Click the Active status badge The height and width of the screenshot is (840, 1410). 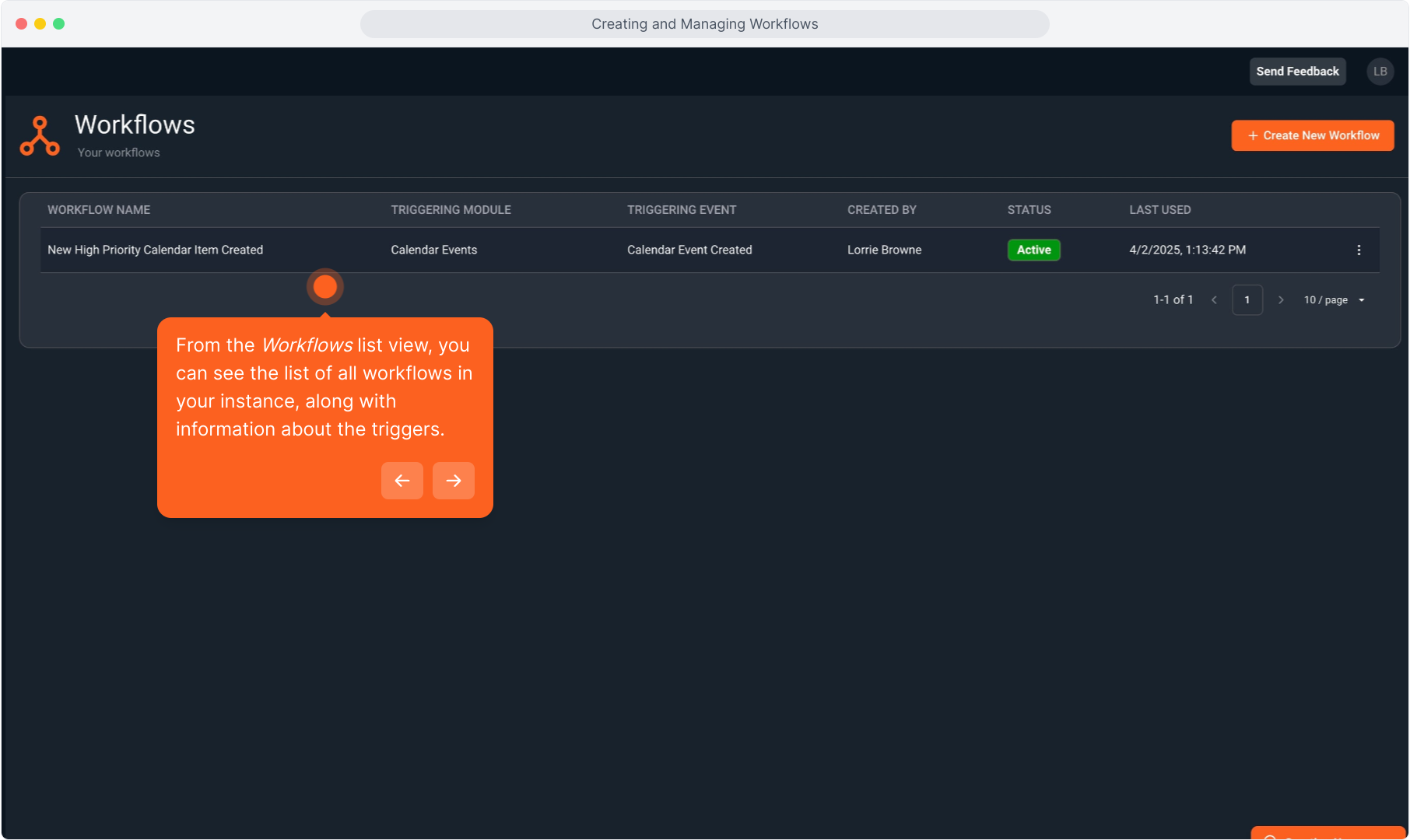click(x=1033, y=250)
